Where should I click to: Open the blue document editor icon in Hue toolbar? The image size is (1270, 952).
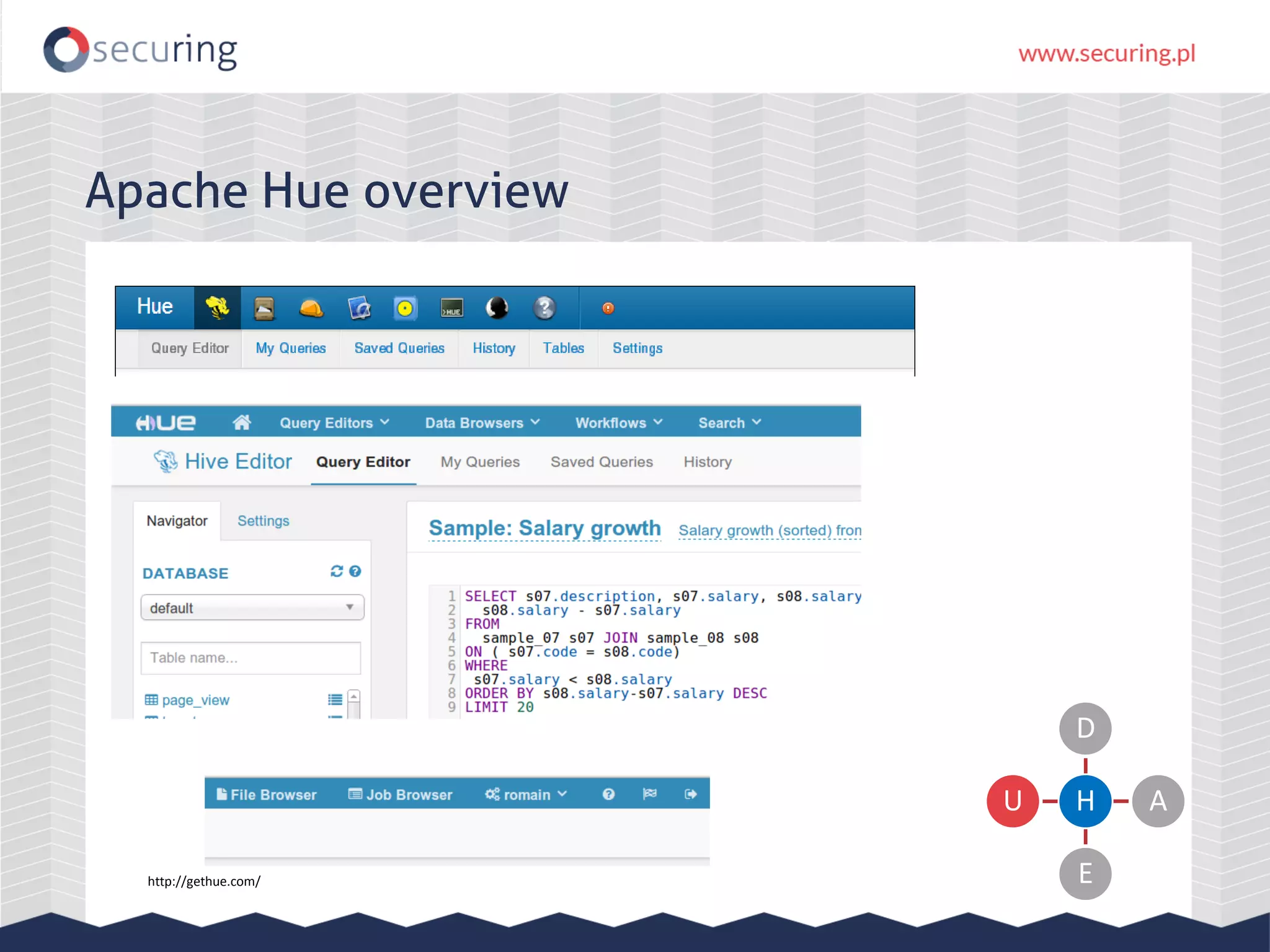pos(359,308)
